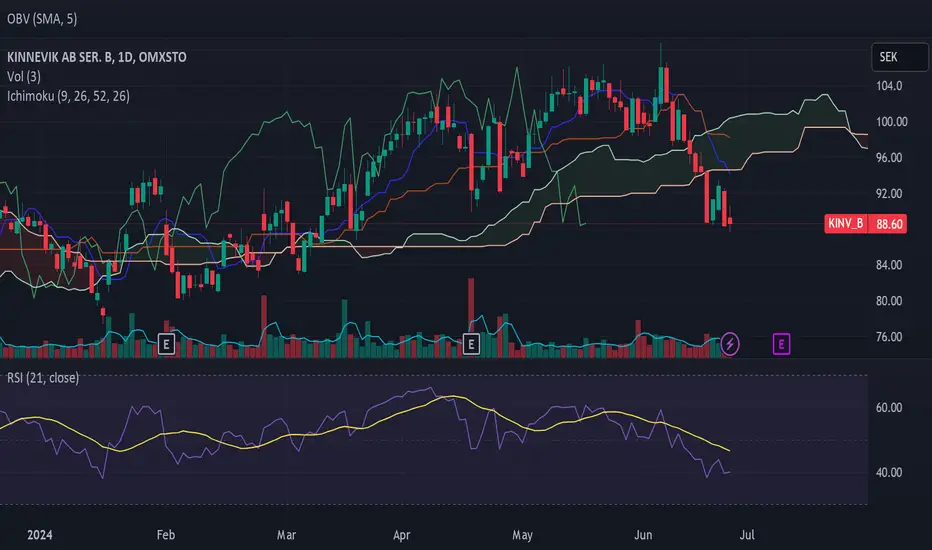Click the RSI 60.00 axis label
This screenshot has width=932, height=550.
(889, 407)
